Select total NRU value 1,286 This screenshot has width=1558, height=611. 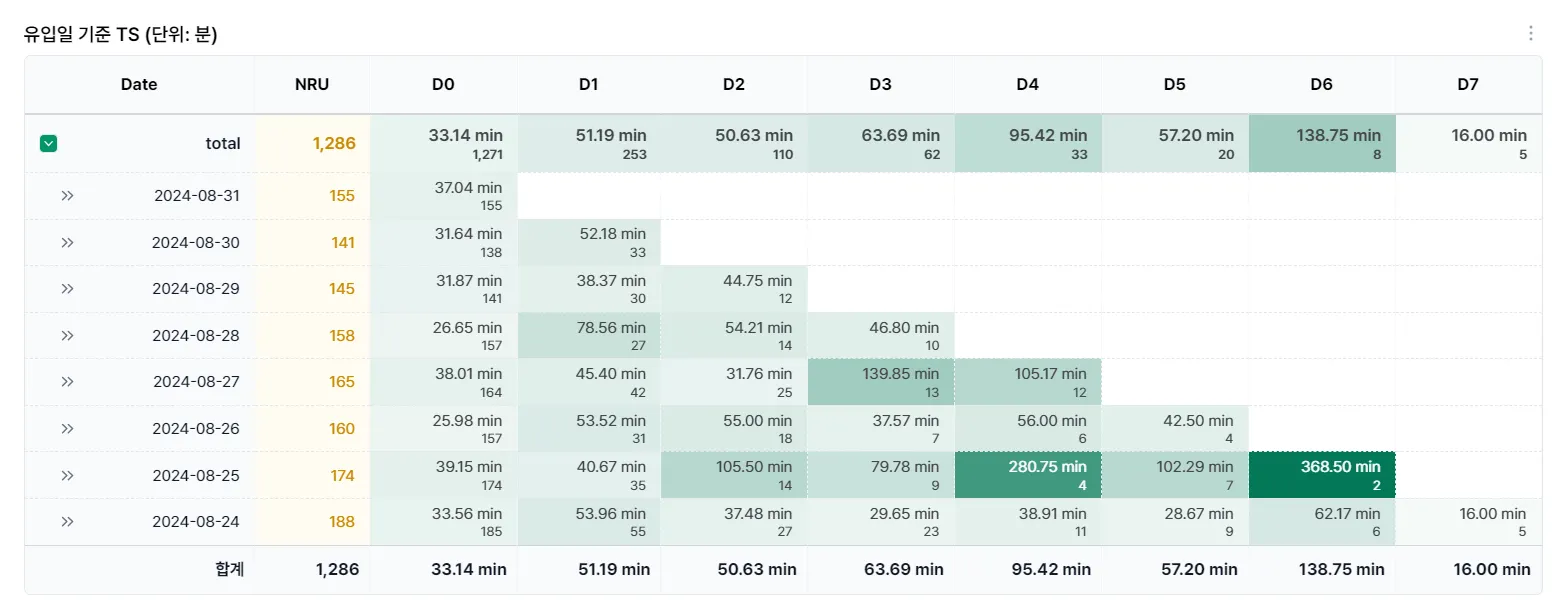point(333,144)
